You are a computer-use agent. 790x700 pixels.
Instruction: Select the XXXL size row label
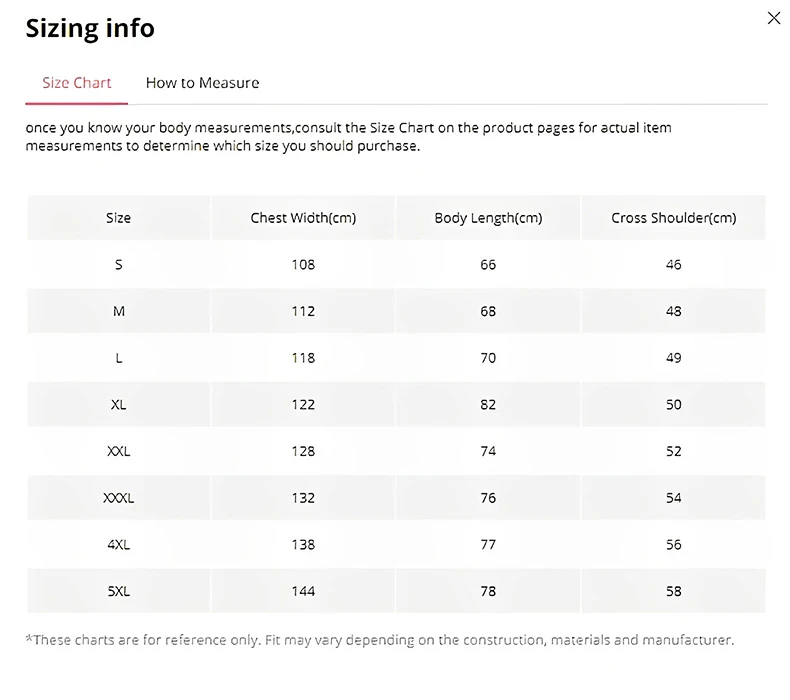(x=119, y=498)
